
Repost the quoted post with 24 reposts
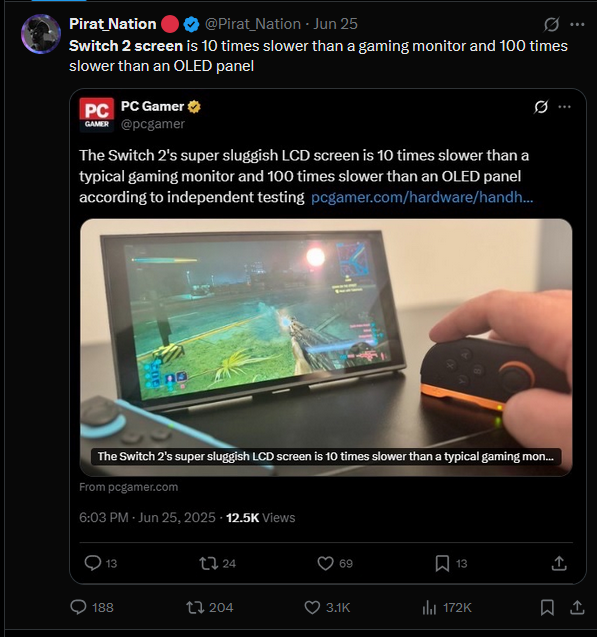click(217, 563)
